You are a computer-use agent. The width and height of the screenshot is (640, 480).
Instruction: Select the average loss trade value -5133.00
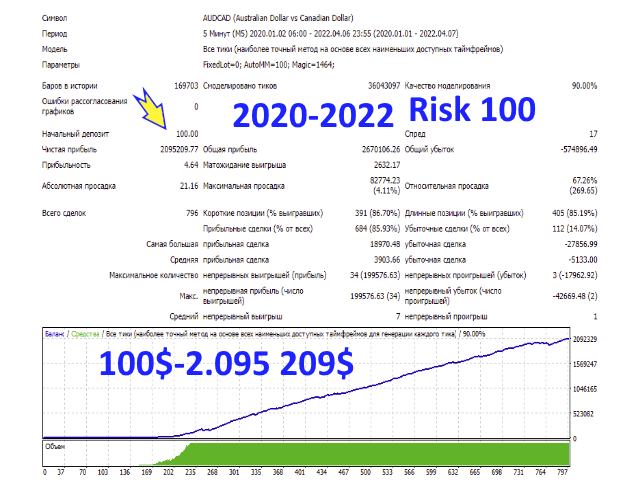click(583, 260)
